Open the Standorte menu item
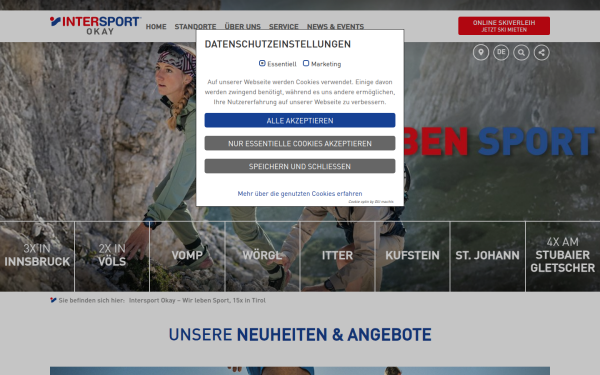 195,27
